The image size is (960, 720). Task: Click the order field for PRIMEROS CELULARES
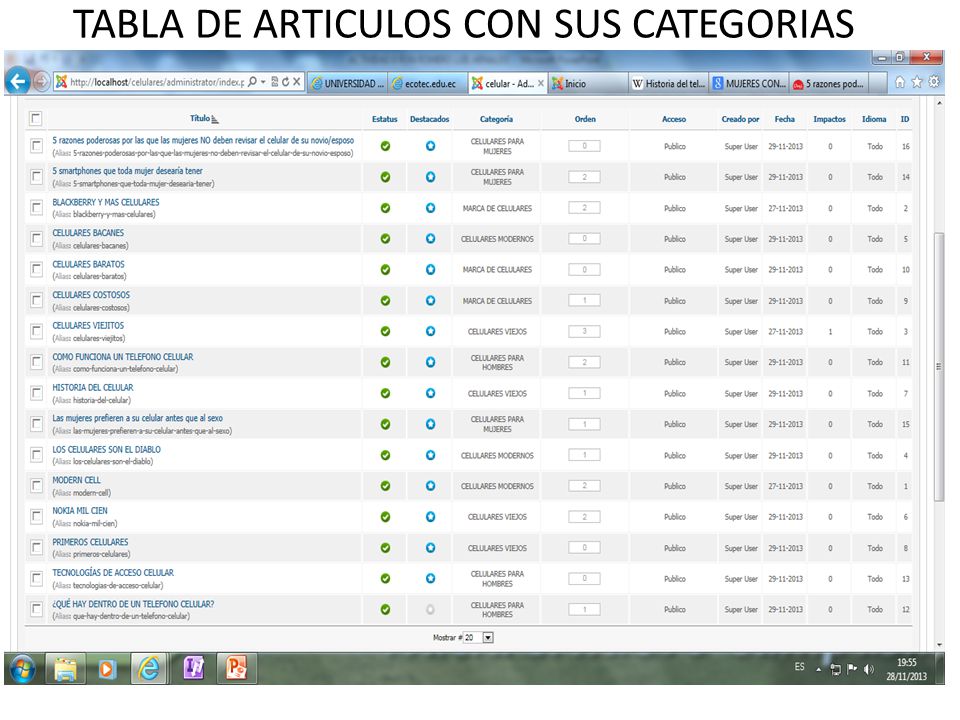point(584,548)
